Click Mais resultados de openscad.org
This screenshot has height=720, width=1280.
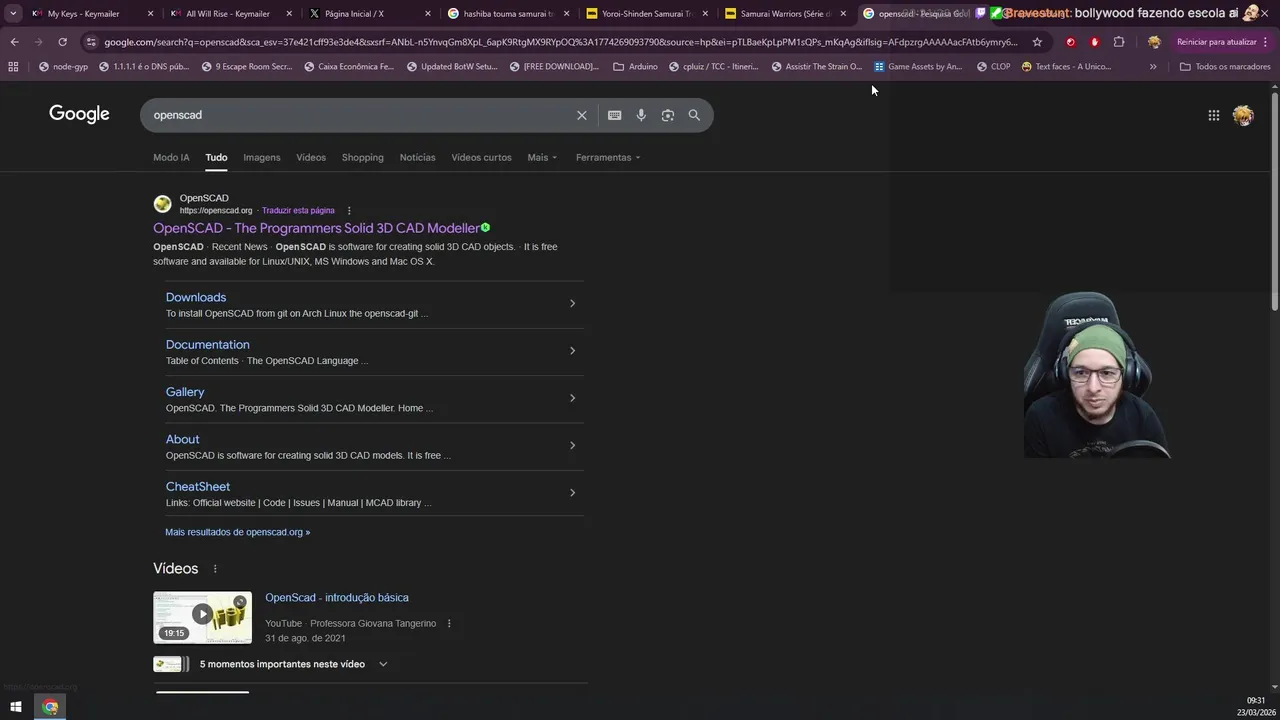238,532
